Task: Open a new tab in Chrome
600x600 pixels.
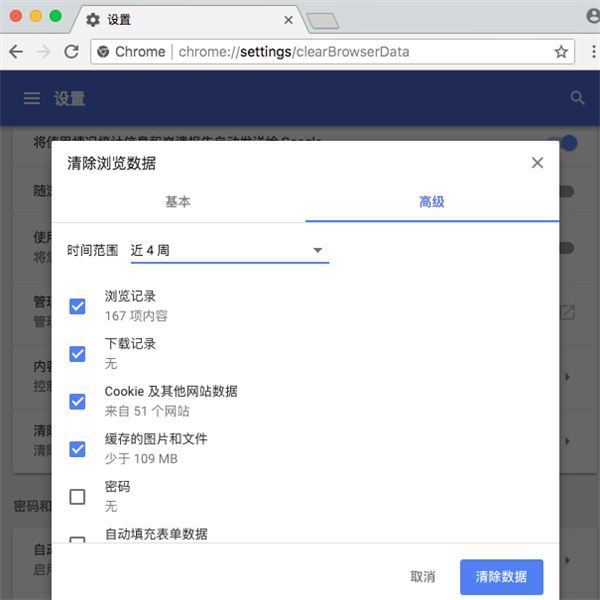Action: click(x=322, y=20)
